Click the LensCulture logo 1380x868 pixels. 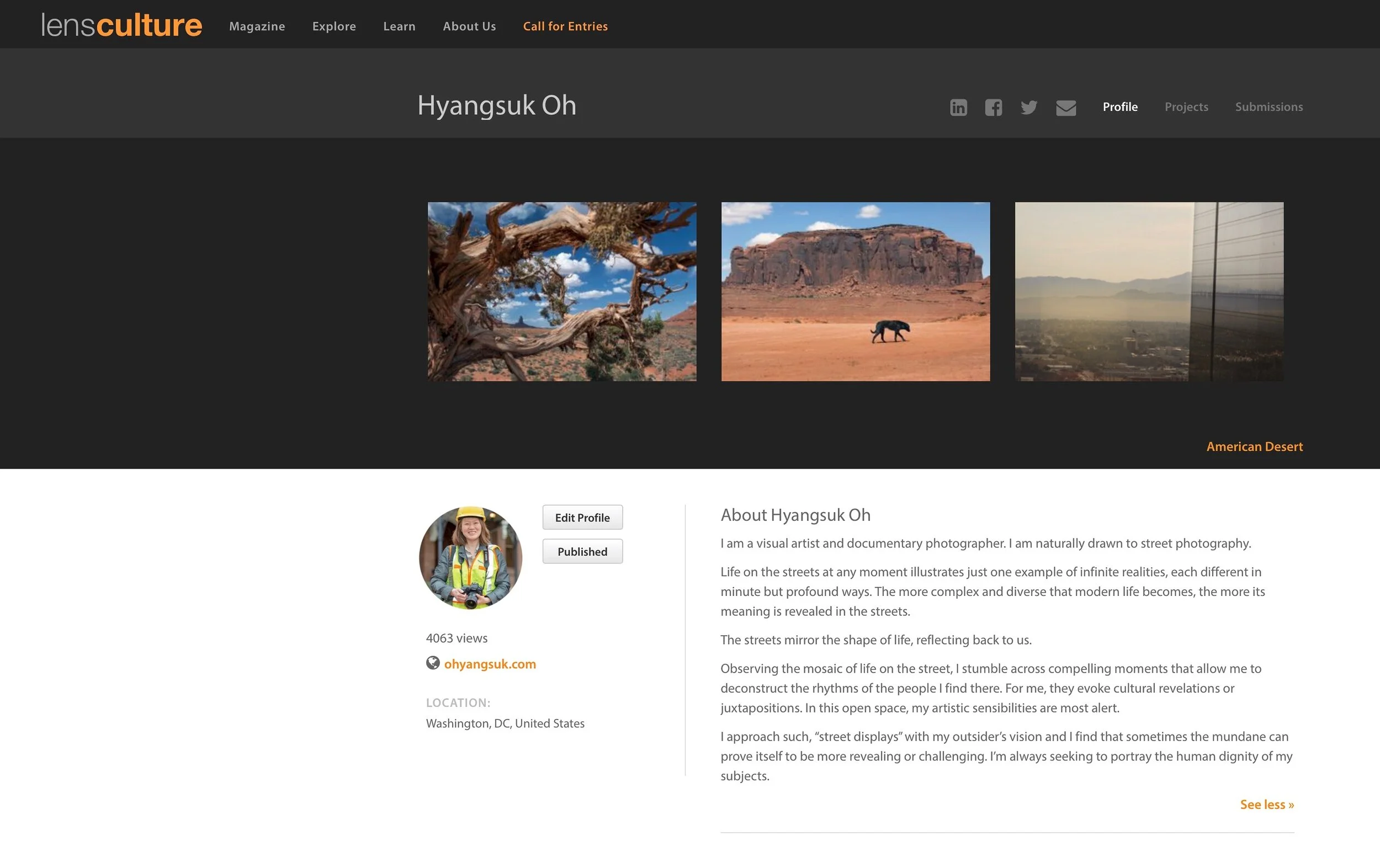tap(121, 26)
